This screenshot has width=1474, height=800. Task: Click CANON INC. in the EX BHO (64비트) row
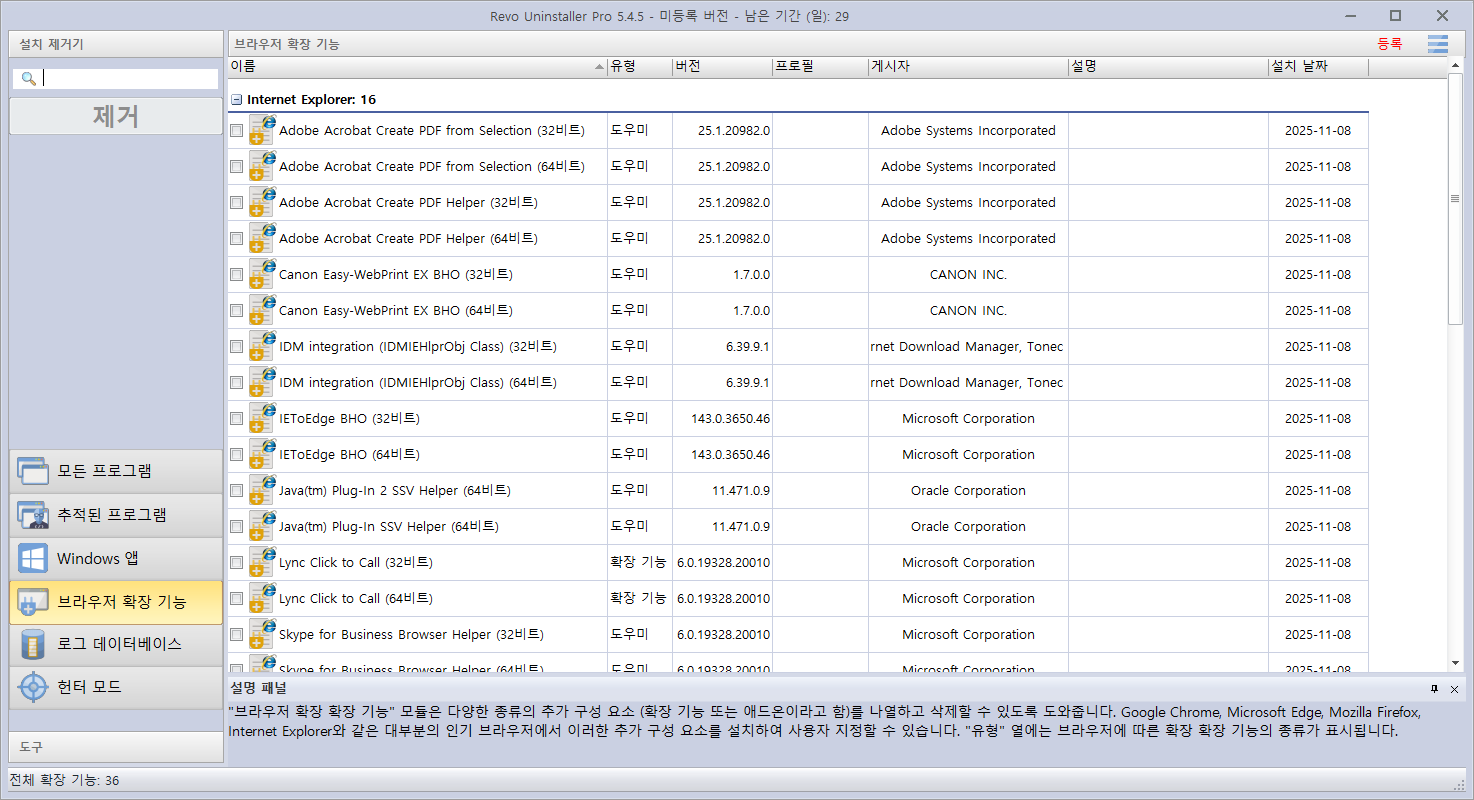968,311
